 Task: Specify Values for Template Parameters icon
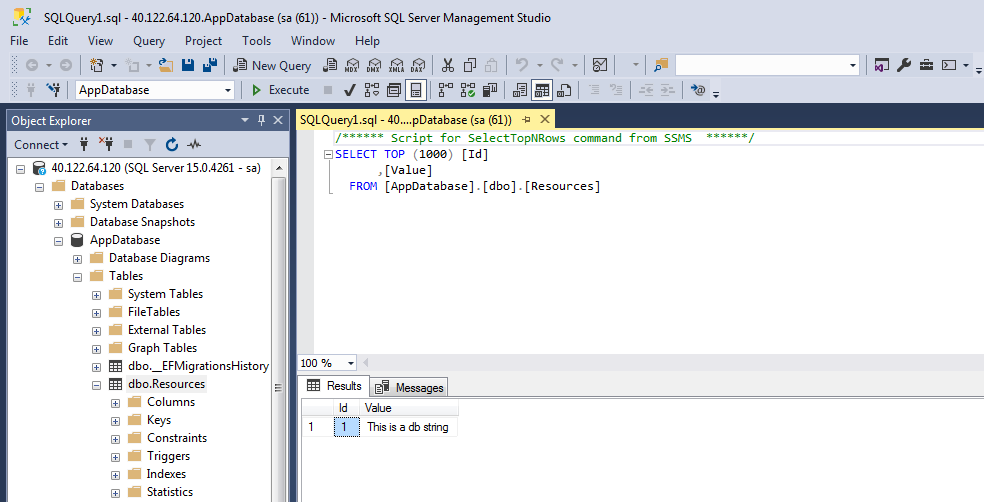tap(698, 90)
